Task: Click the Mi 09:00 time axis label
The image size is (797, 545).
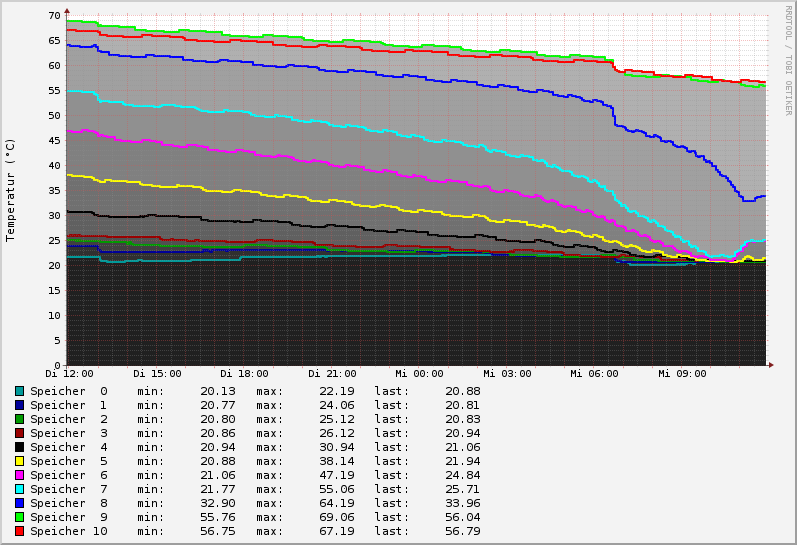Action: pos(682,374)
